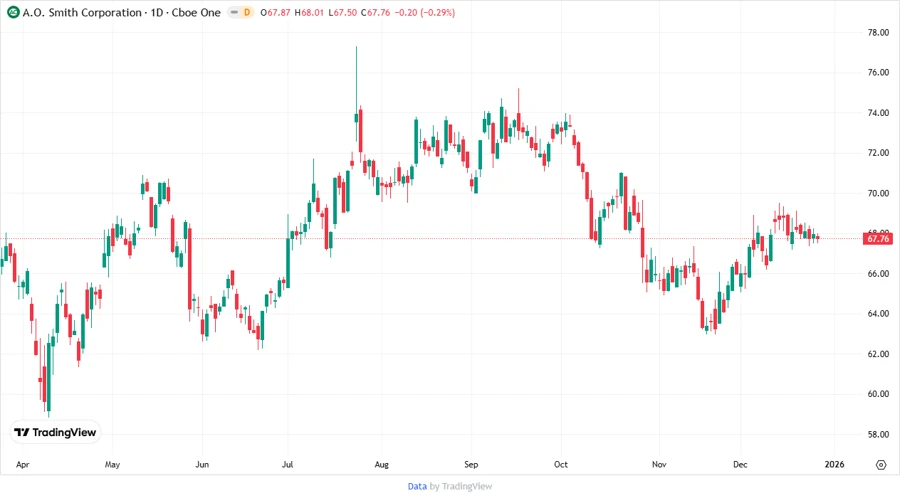Click the Nov label on time axis
This screenshot has height=498, width=900.
(x=659, y=465)
